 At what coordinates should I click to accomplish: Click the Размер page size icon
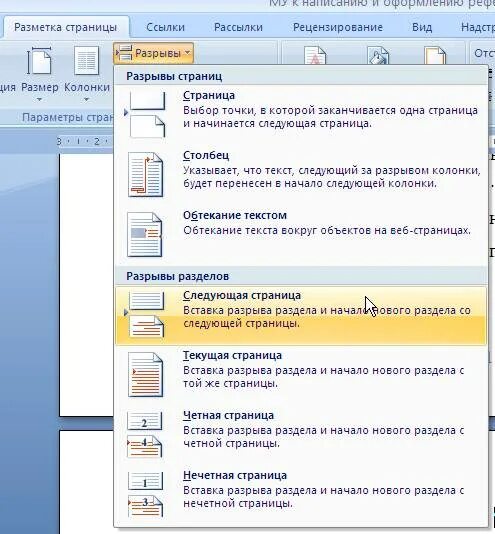tap(40, 62)
